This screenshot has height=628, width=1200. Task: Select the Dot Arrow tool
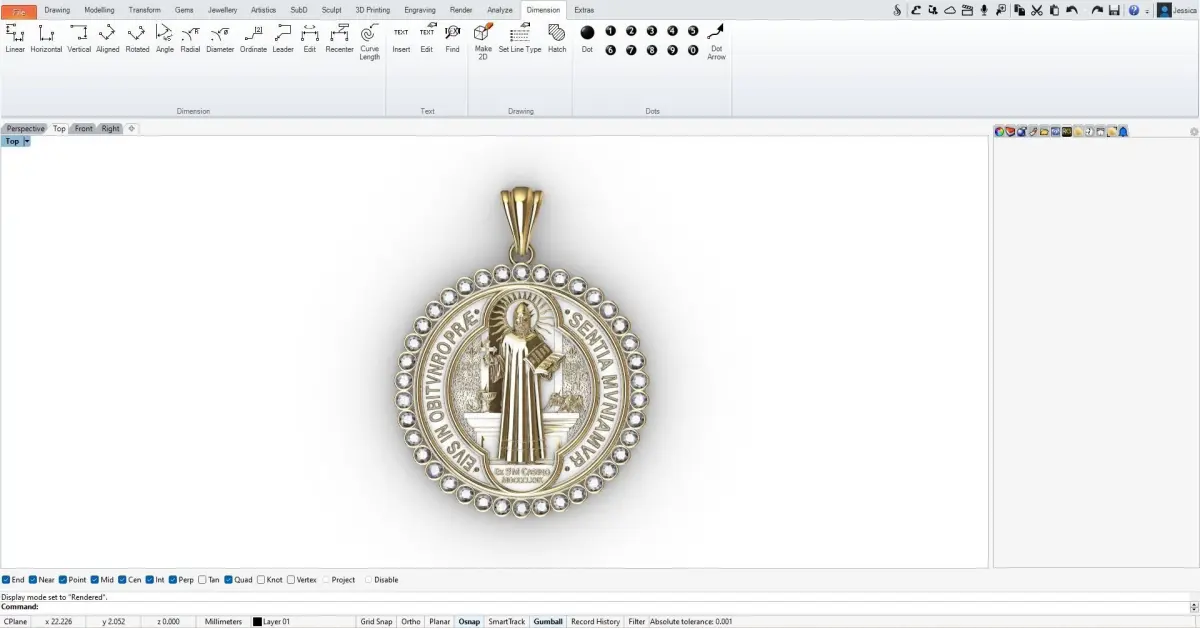tap(716, 42)
